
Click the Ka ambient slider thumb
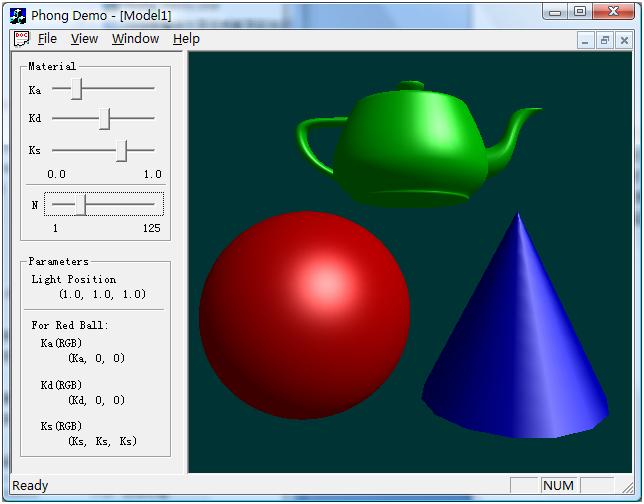pyautogui.click(x=76, y=89)
